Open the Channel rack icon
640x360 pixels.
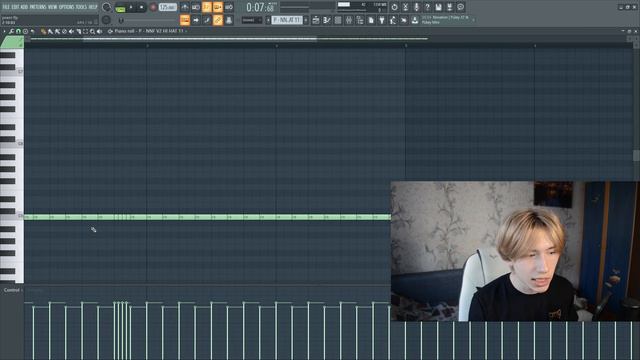338,20
